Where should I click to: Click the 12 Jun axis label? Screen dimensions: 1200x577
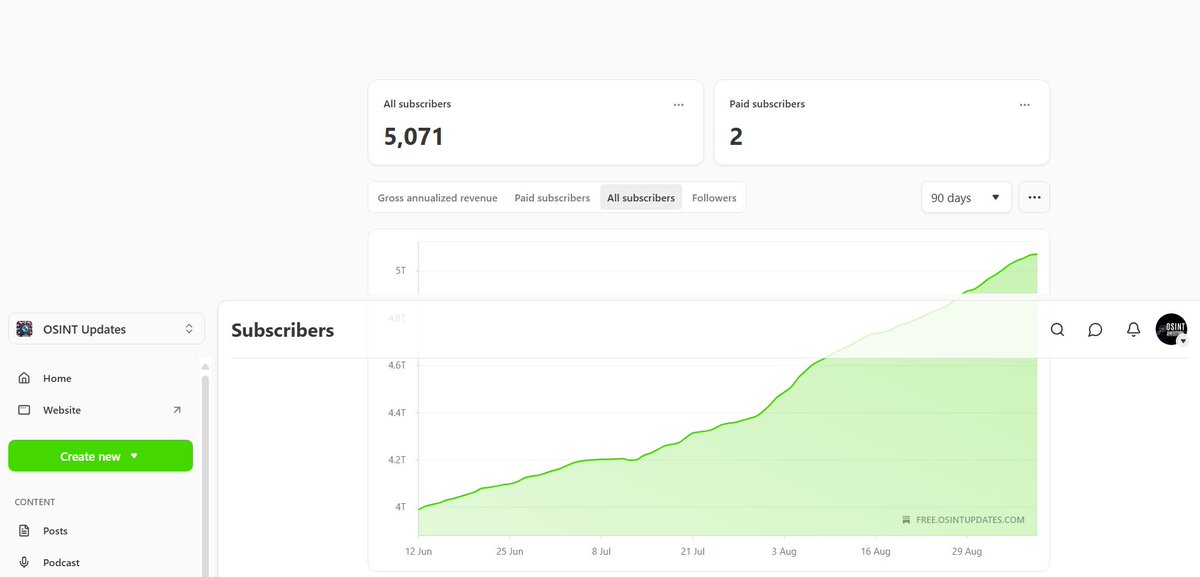tap(418, 551)
